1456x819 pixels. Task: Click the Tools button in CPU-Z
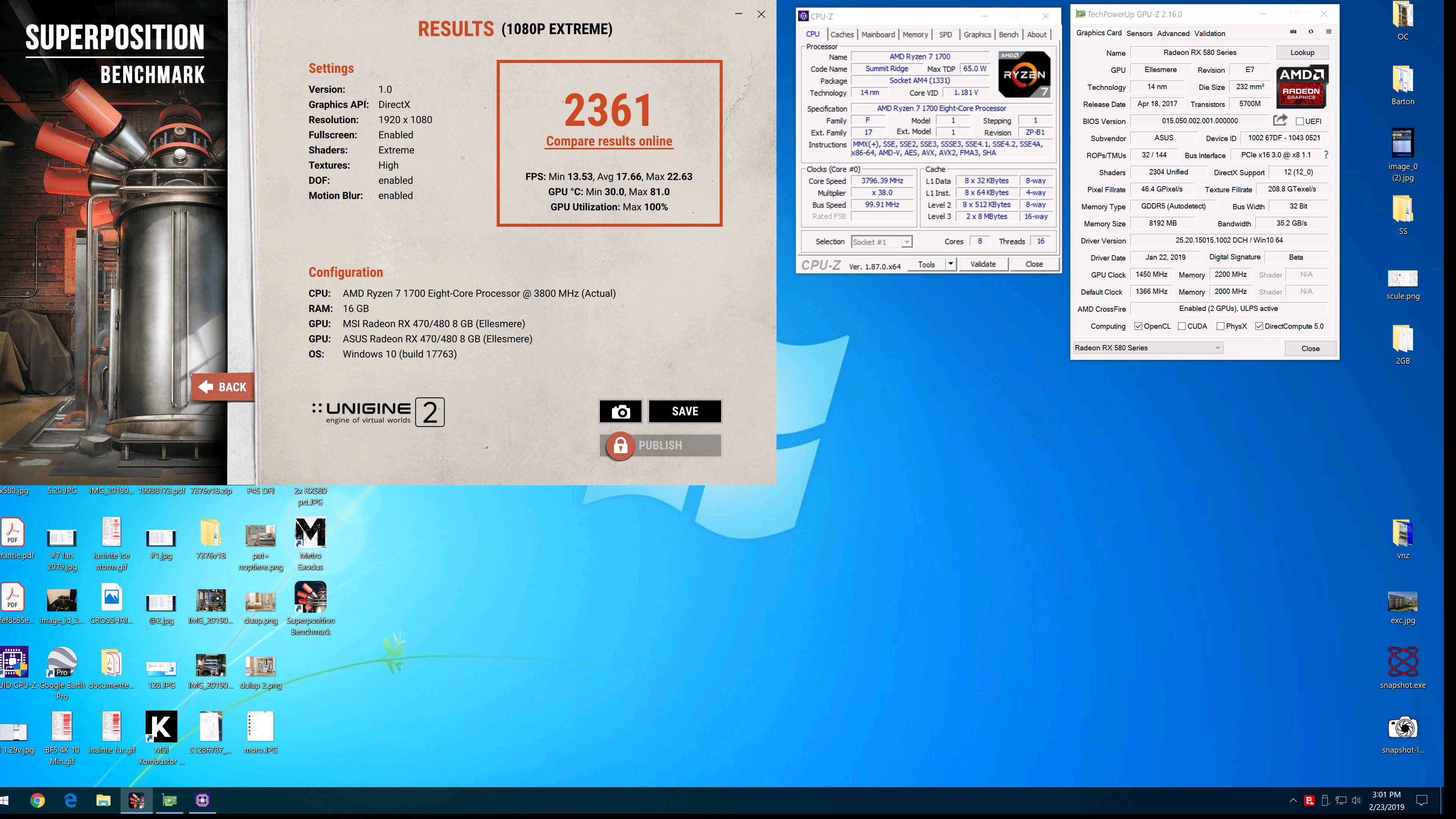(926, 264)
